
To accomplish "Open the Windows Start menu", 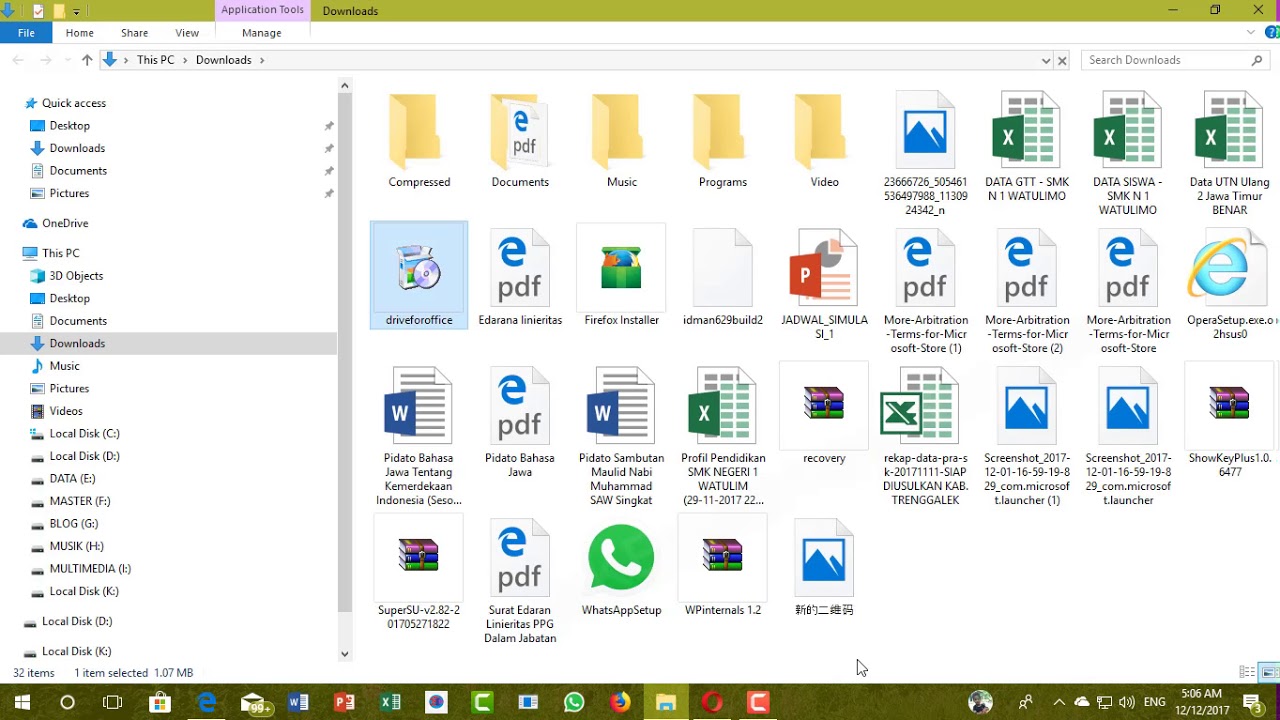I will [x=21, y=702].
